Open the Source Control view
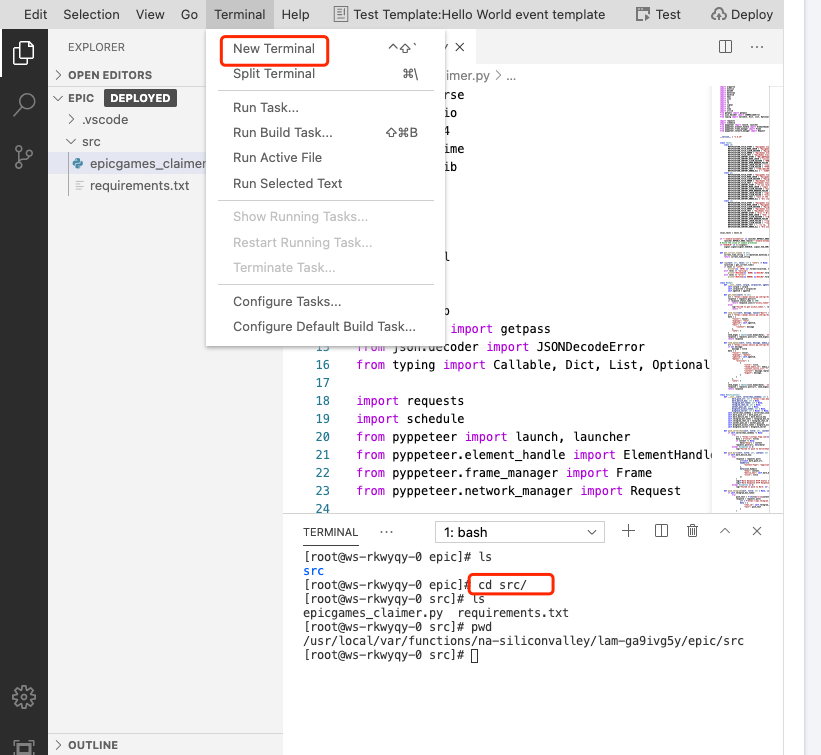Image resolution: width=821 pixels, height=755 pixels. pos(24,157)
